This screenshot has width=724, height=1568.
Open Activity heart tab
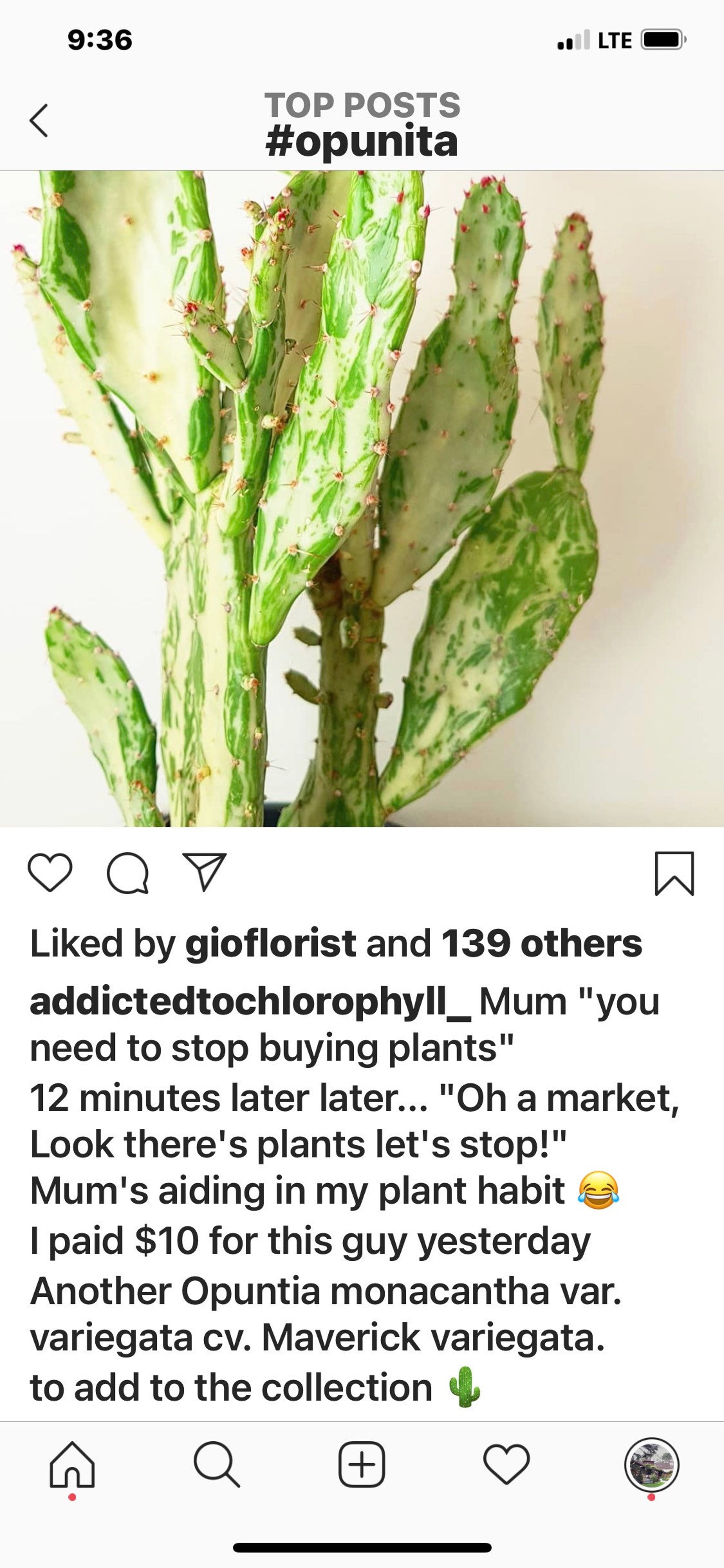click(x=507, y=1465)
